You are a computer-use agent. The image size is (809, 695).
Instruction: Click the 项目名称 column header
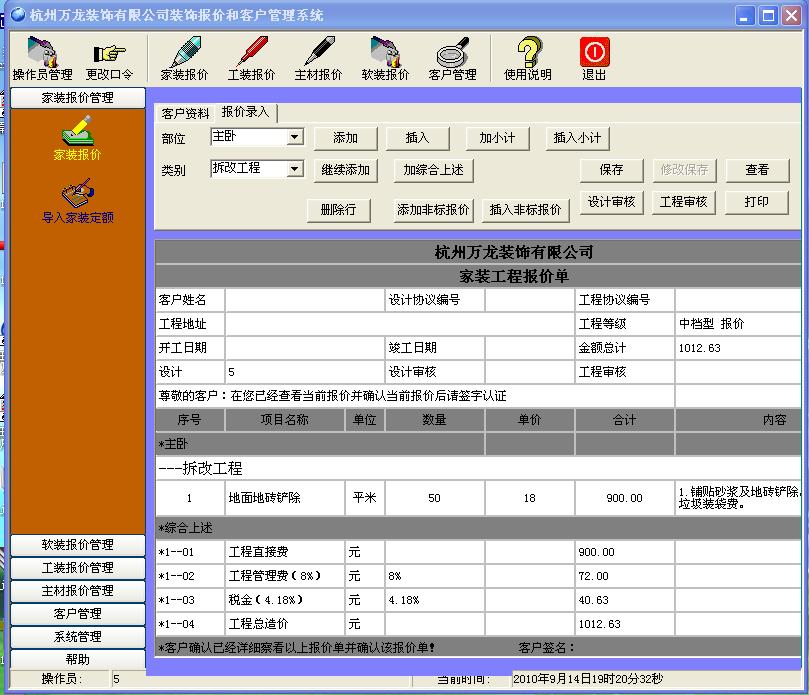(x=284, y=420)
